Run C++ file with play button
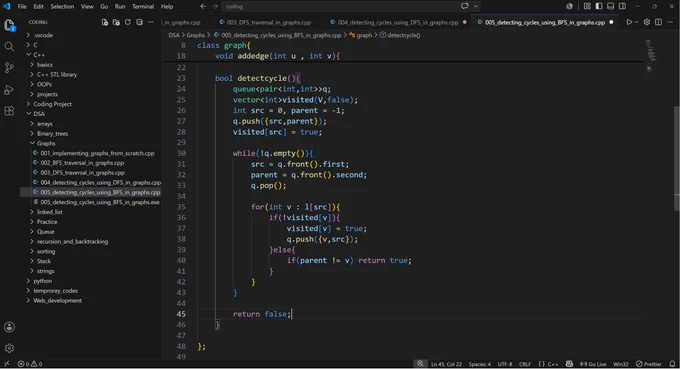Image resolution: width=680 pixels, height=369 pixels. tap(629, 22)
